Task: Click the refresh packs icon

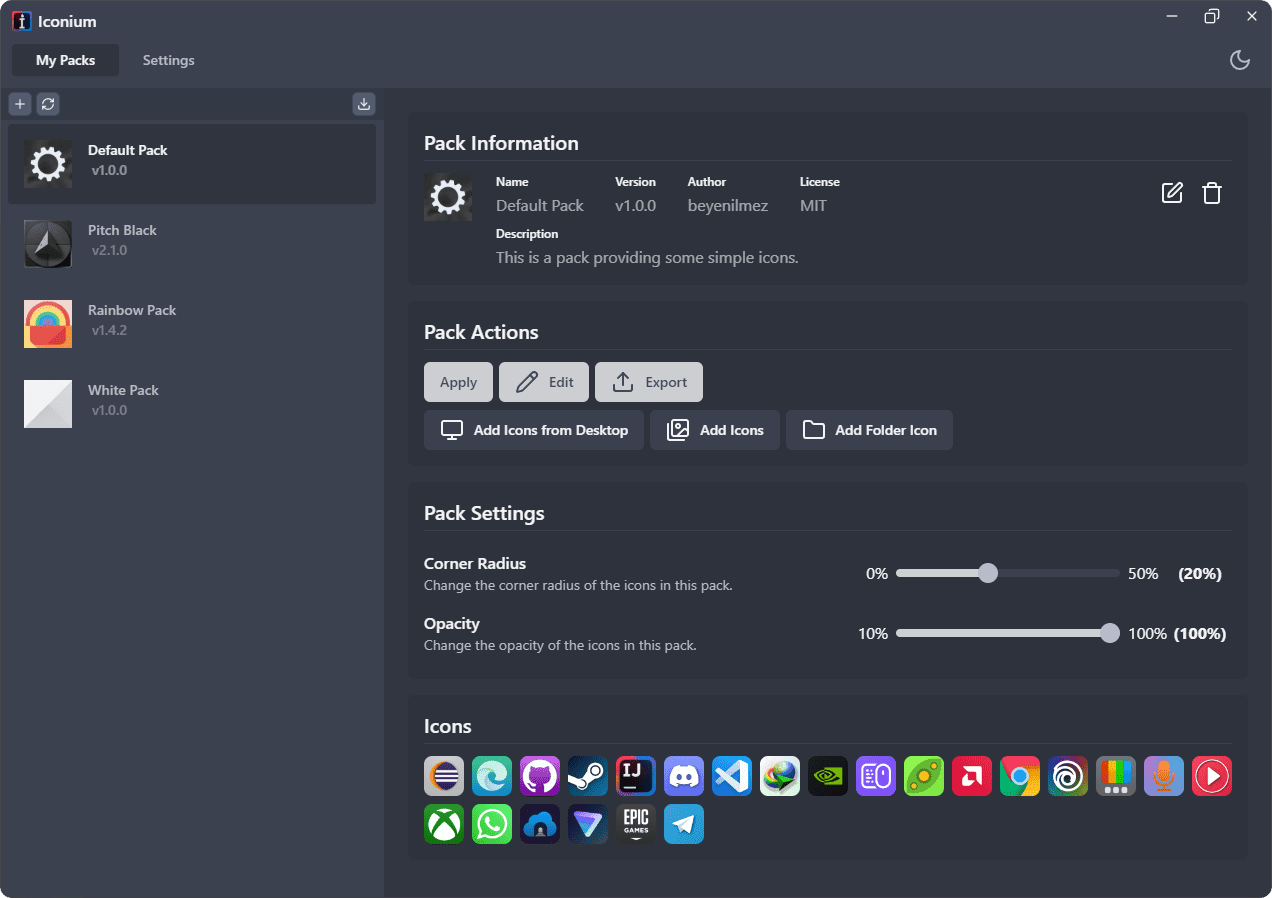Action: pyautogui.click(x=48, y=104)
